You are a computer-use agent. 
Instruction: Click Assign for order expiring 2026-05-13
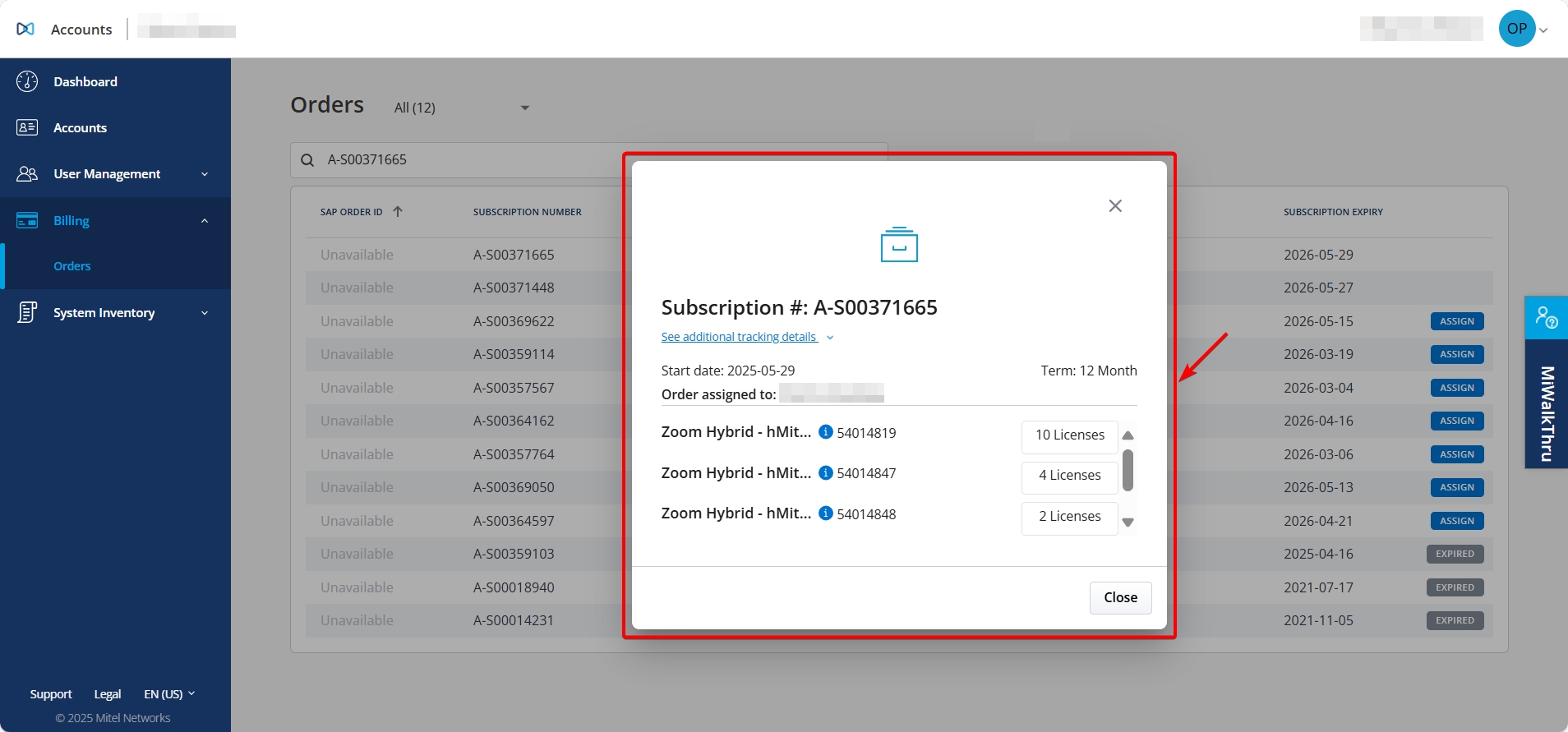point(1457,487)
